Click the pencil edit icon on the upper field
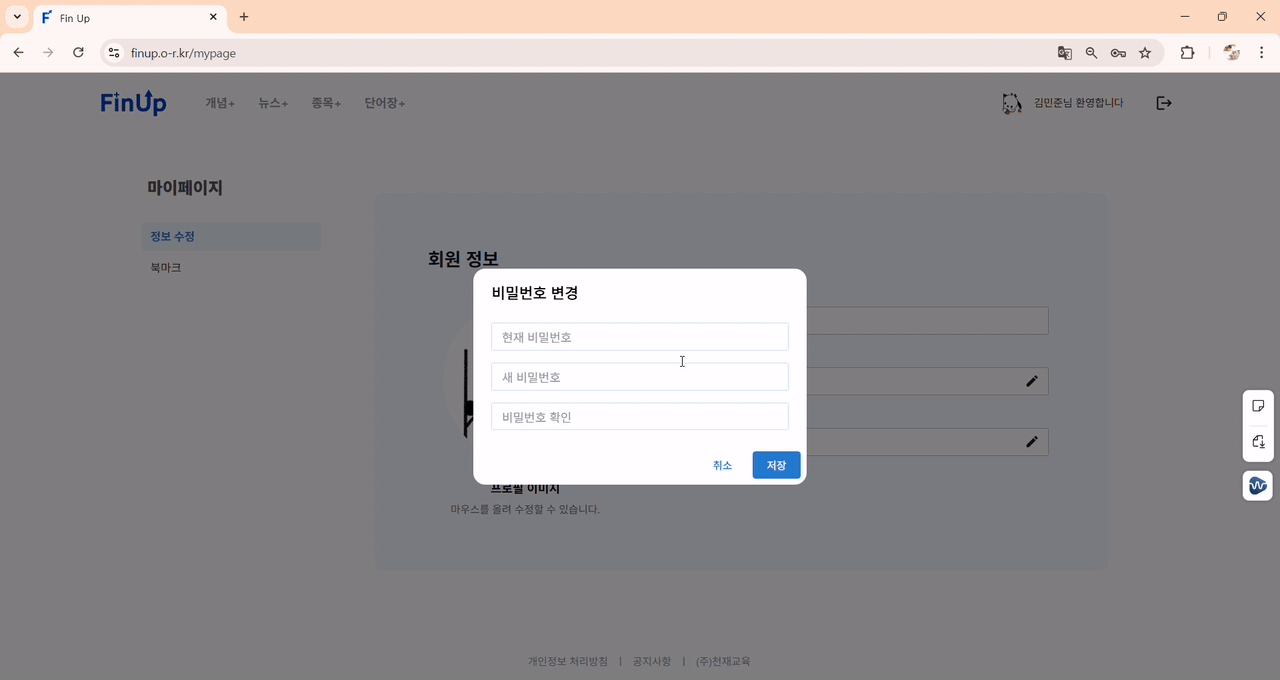Viewport: 1280px width, 680px height. (x=1031, y=381)
